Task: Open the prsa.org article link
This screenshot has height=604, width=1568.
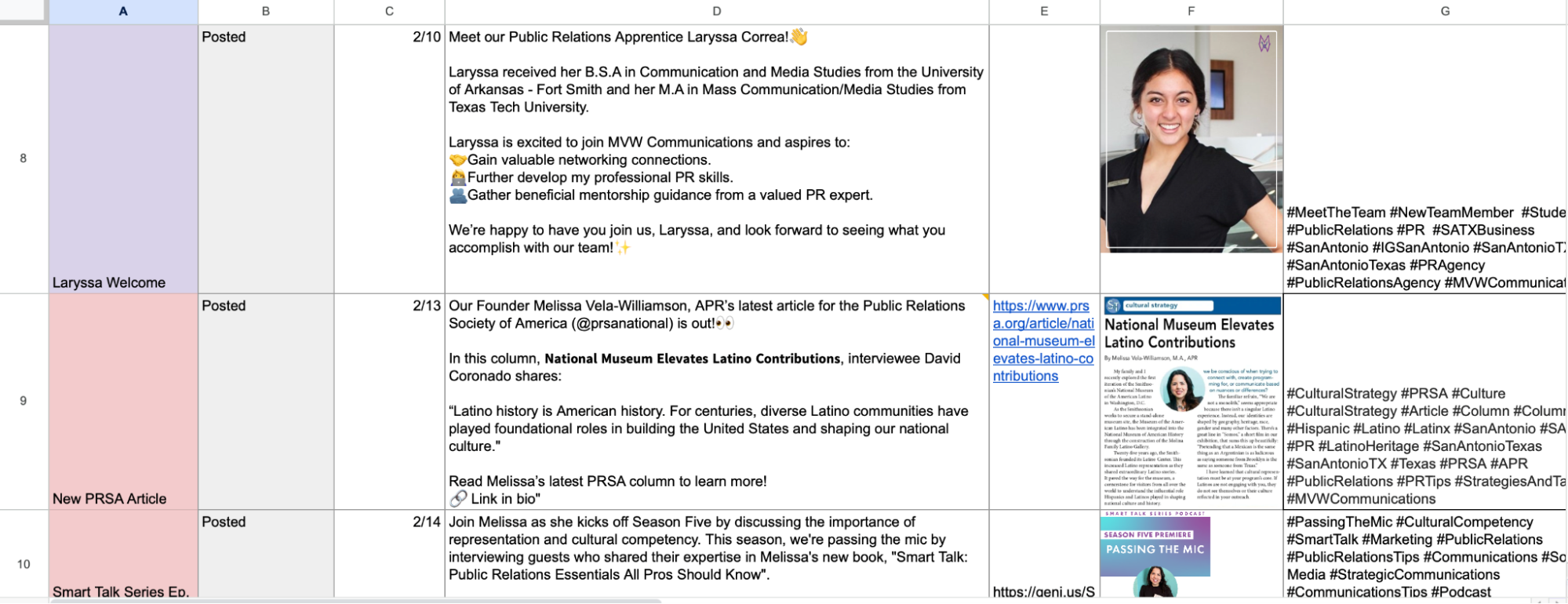Action: (1043, 340)
